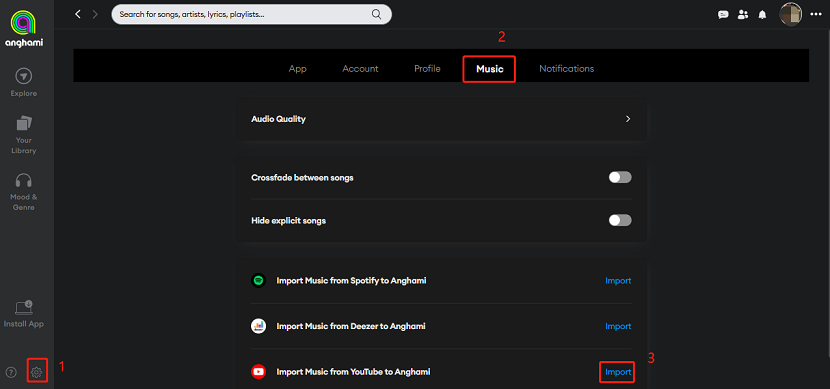Click the YouTube logo icon
Image resolution: width=830 pixels, height=389 pixels.
coord(258,372)
